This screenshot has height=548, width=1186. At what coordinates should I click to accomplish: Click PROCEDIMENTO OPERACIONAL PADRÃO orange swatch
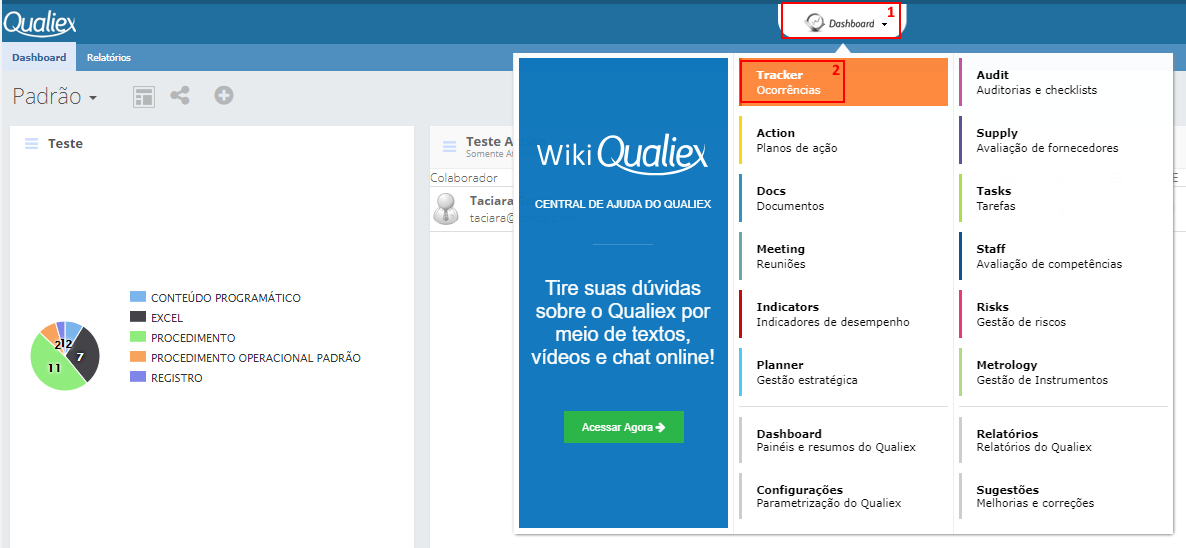pos(138,358)
